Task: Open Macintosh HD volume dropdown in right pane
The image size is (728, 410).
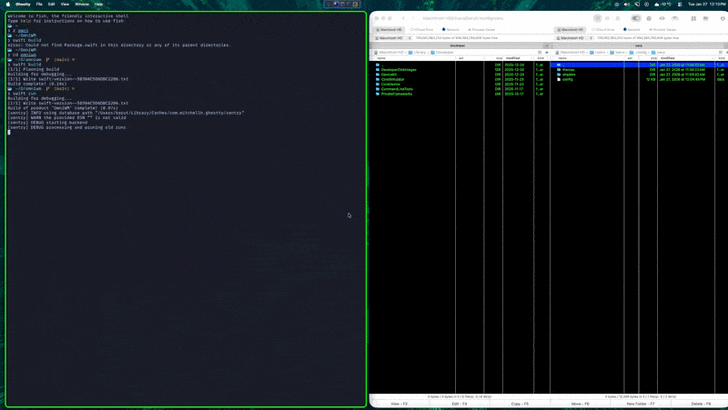Action: [572, 38]
